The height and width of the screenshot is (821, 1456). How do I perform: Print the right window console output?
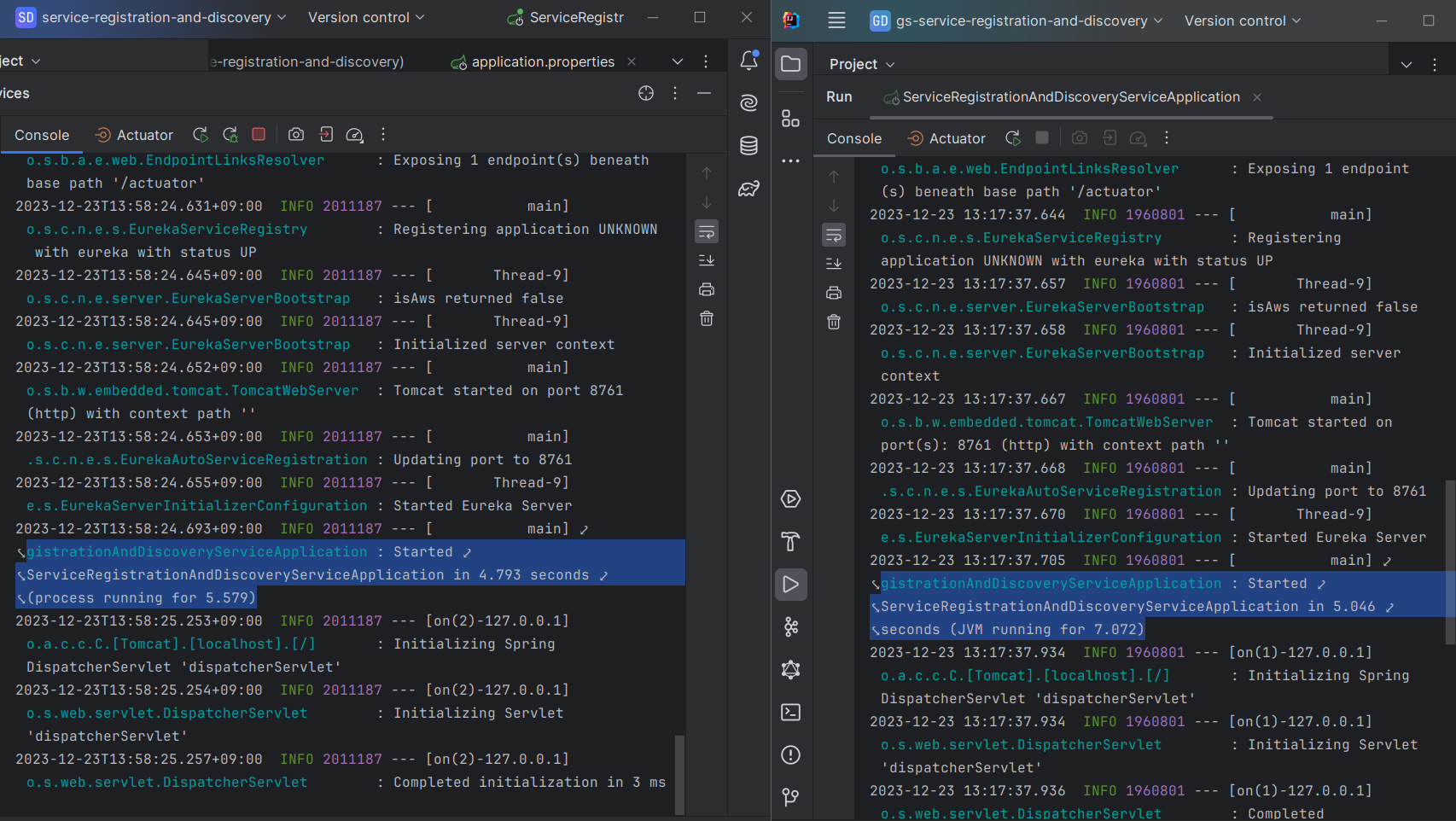834,293
